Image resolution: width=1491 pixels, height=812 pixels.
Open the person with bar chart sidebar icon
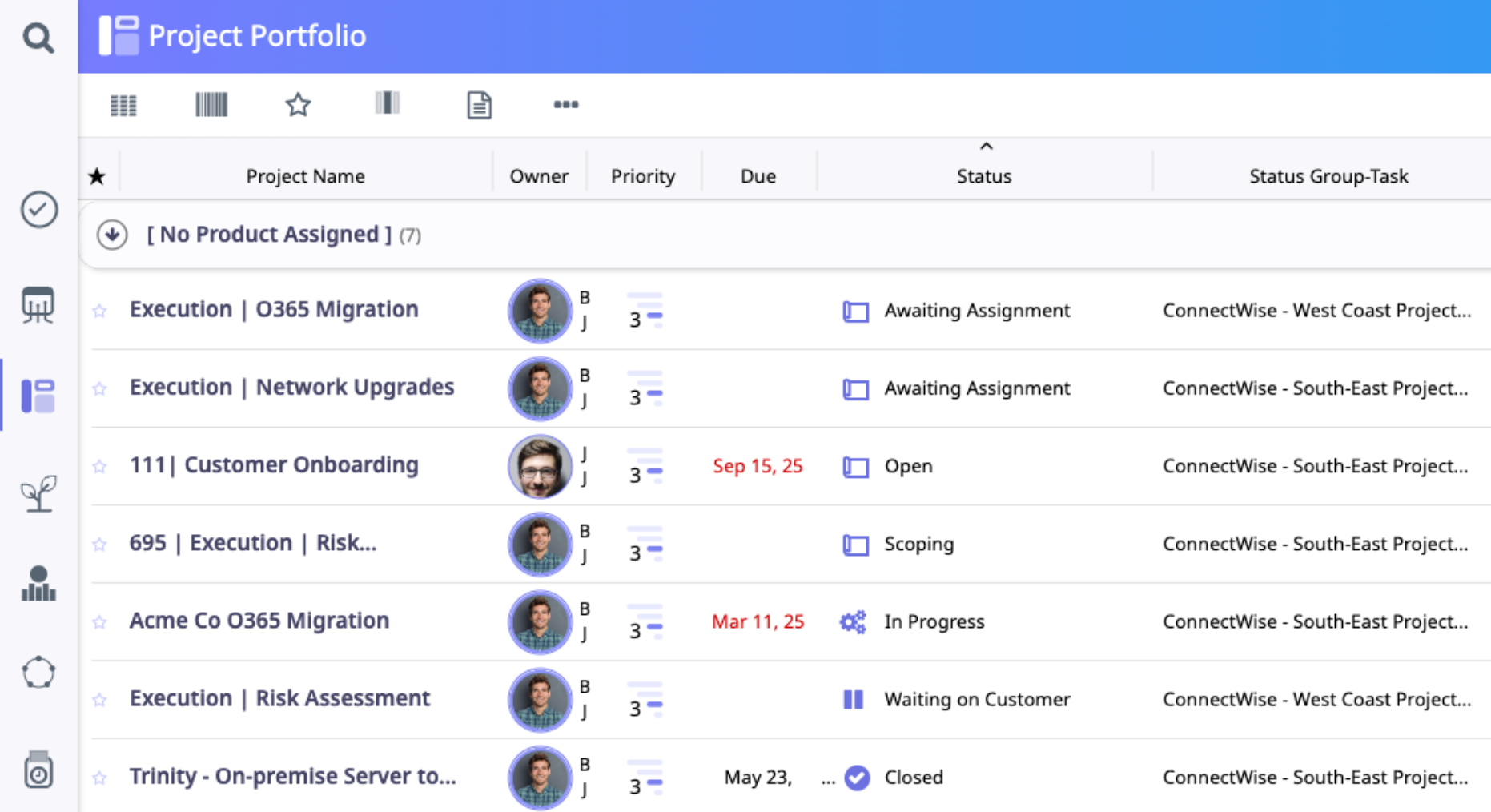38,583
